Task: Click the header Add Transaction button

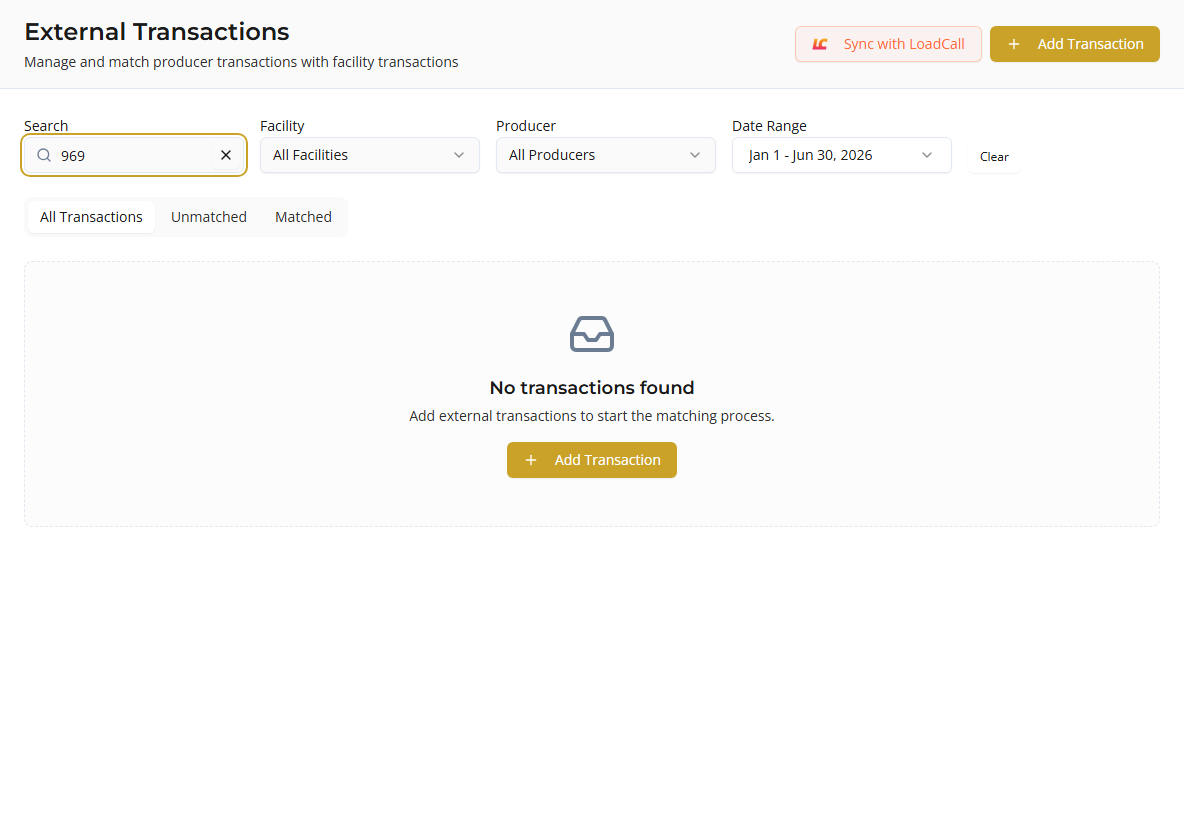Action: (x=1075, y=44)
